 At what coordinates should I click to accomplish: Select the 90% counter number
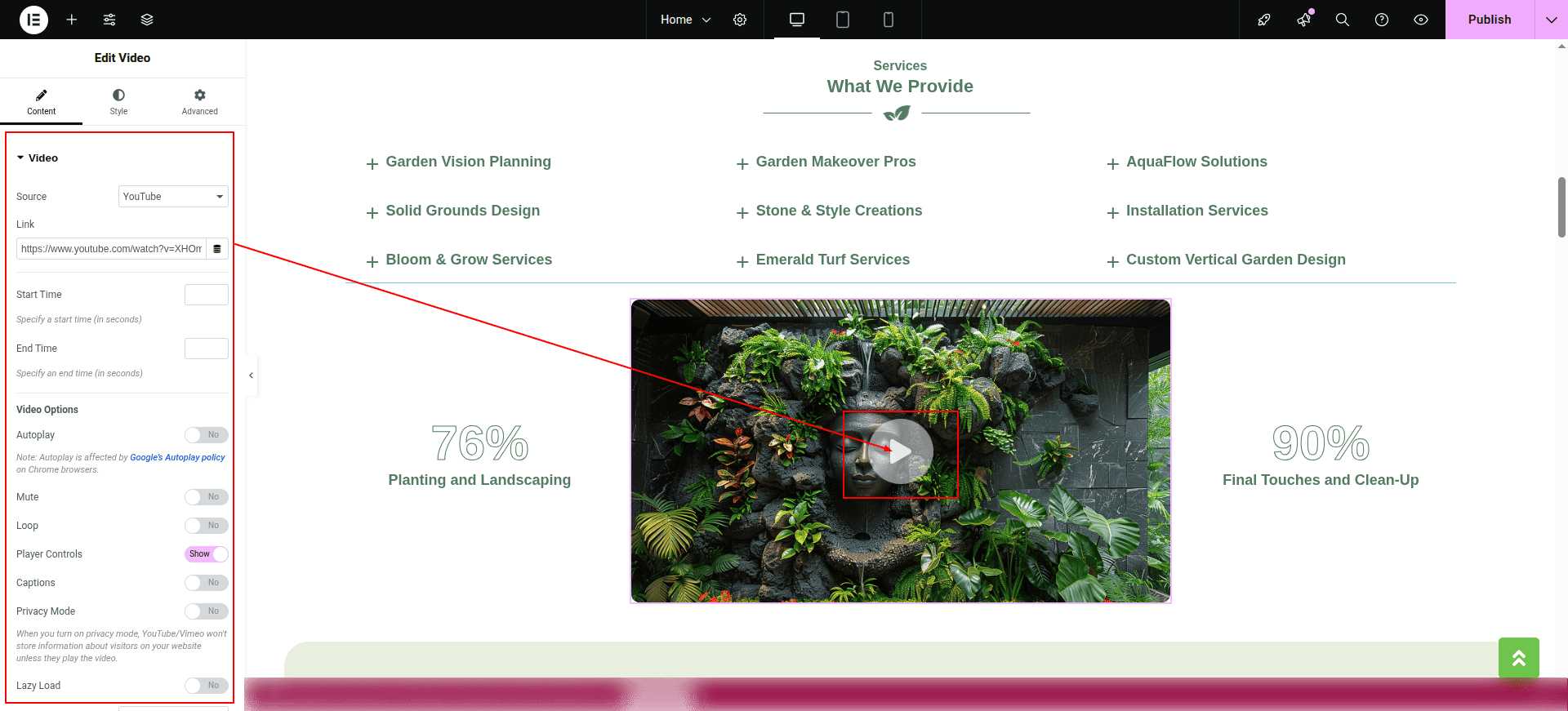click(1321, 443)
